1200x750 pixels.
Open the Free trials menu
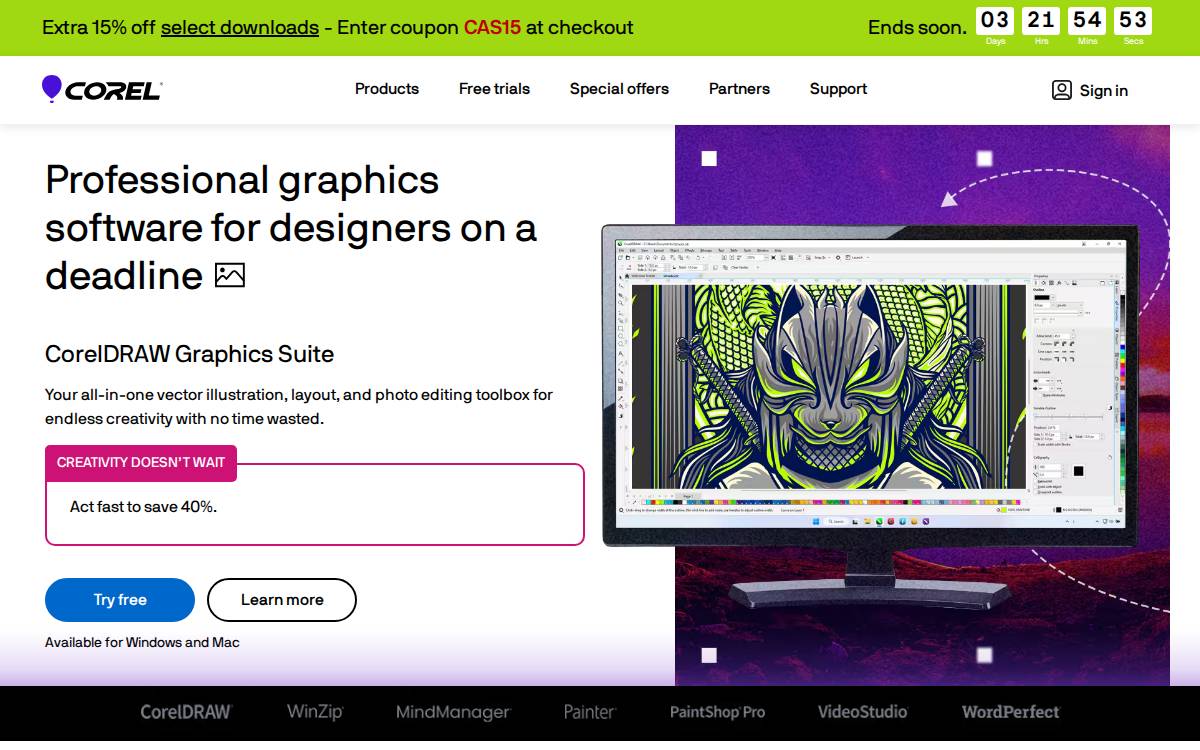coord(494,89)
